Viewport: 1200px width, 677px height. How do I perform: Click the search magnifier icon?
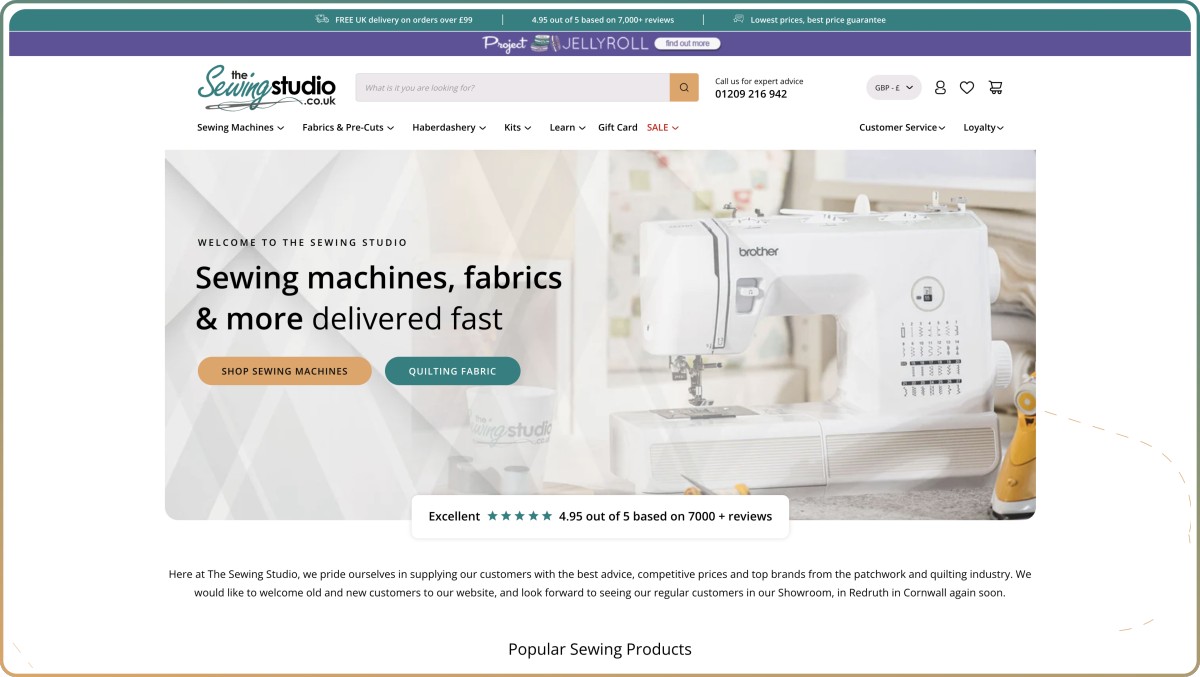click(x=684, y=87)
